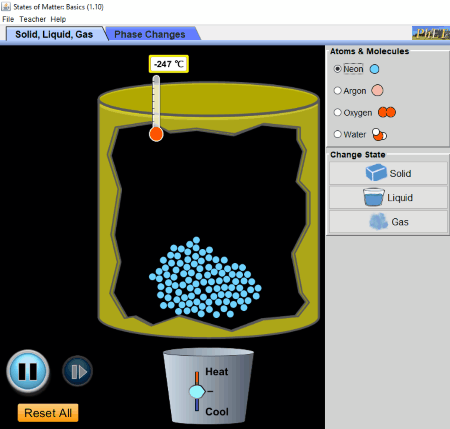The image size is (450, 429).
Task: Select the Water radio button
Action: coord(338,134)
